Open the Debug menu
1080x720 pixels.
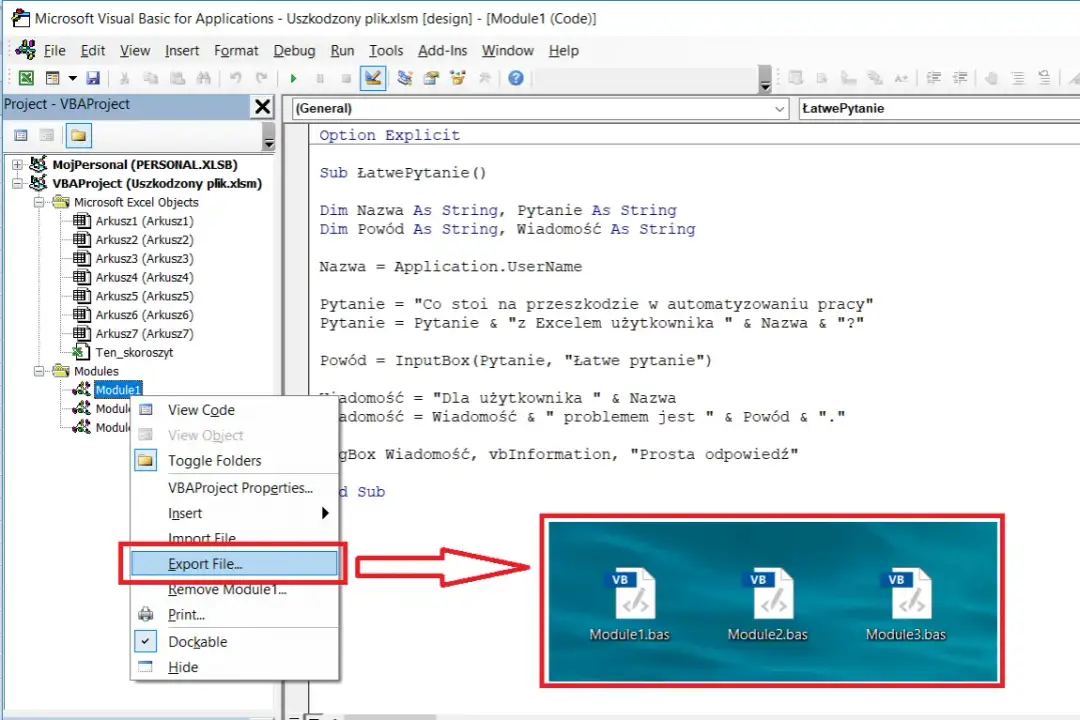tap(294, 50)
